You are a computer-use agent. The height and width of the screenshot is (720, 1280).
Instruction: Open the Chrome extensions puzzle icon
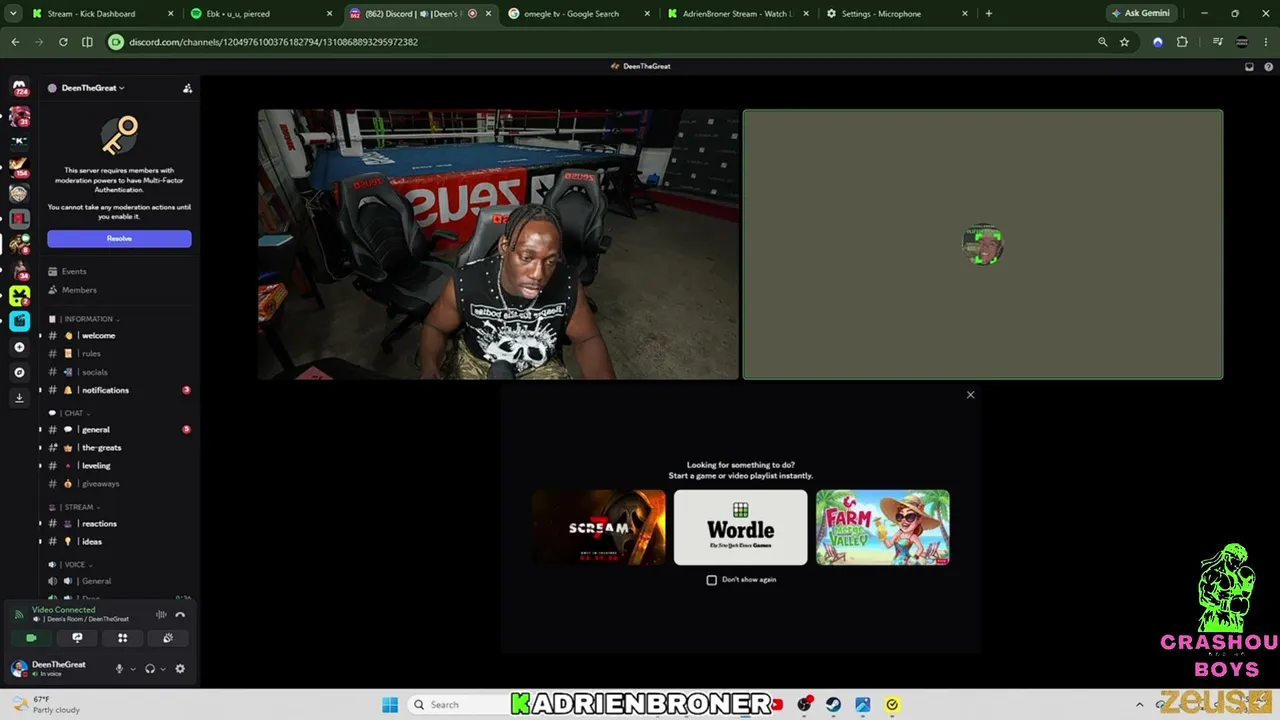(x=1182, y=42)
